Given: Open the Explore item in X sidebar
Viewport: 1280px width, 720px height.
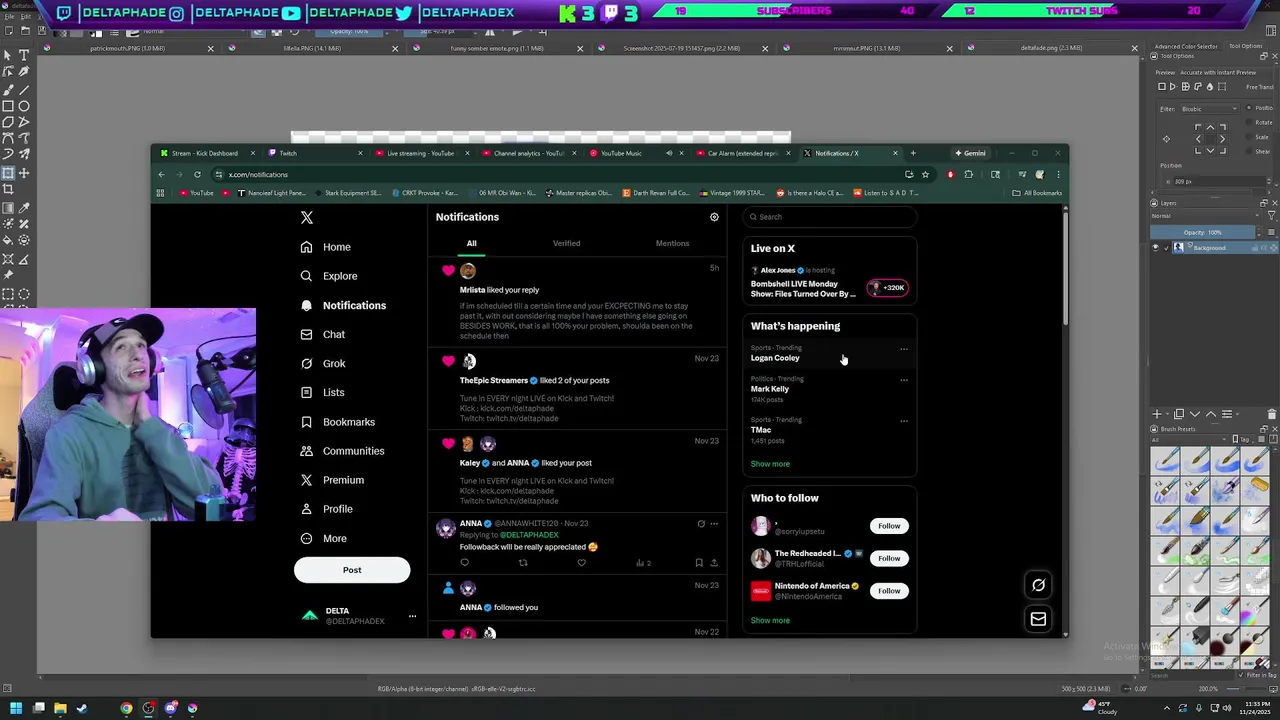Looking at the screenshot, I should point(330,276).
